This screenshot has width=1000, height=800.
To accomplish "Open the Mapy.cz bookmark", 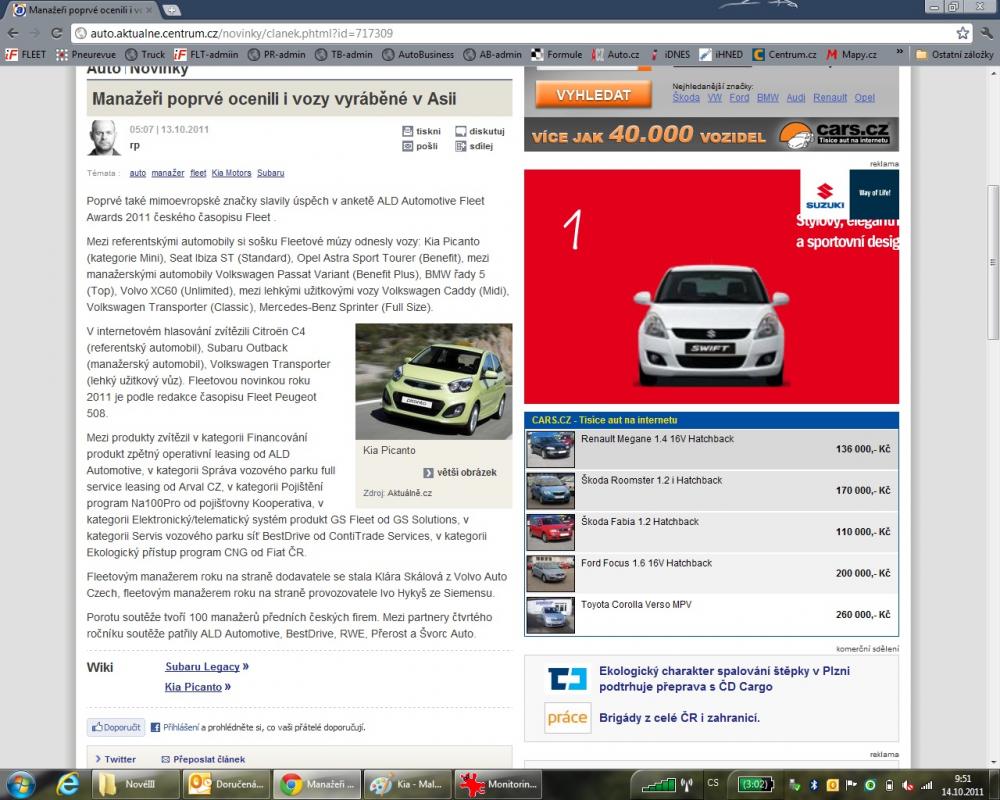I will coord(851,54).
